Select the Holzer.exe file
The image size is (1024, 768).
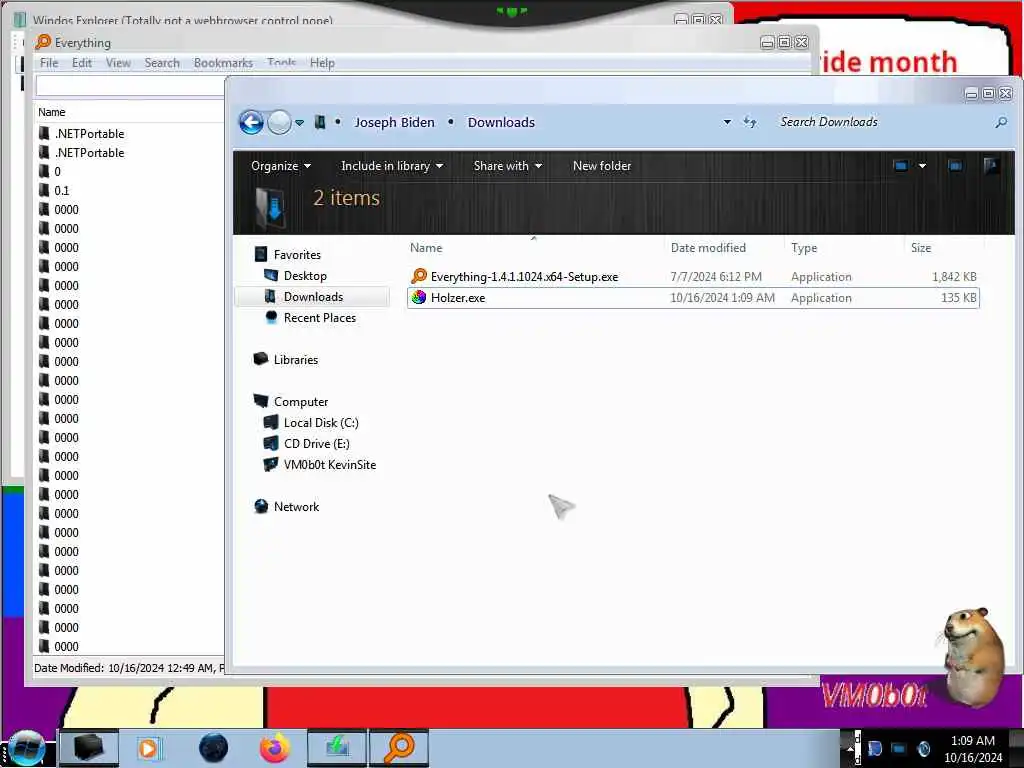[x=693, y=298]
